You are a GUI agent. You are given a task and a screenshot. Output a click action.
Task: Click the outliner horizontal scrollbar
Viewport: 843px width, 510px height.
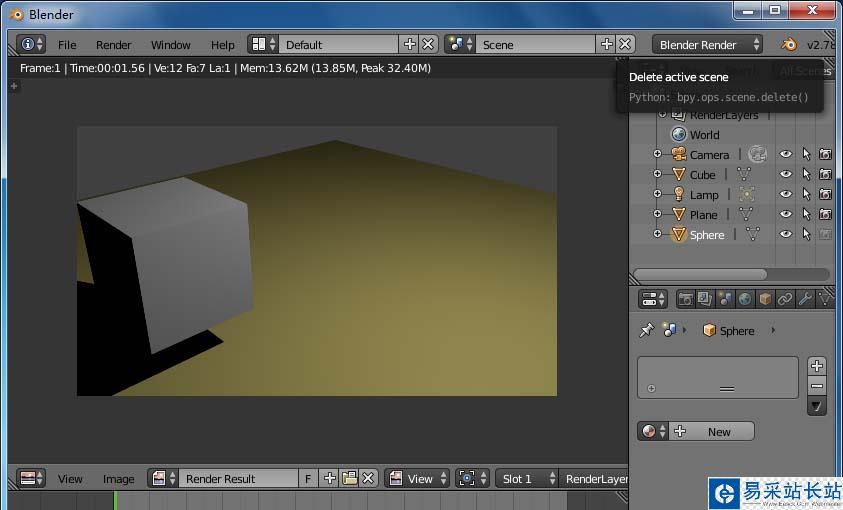[701, 275]
